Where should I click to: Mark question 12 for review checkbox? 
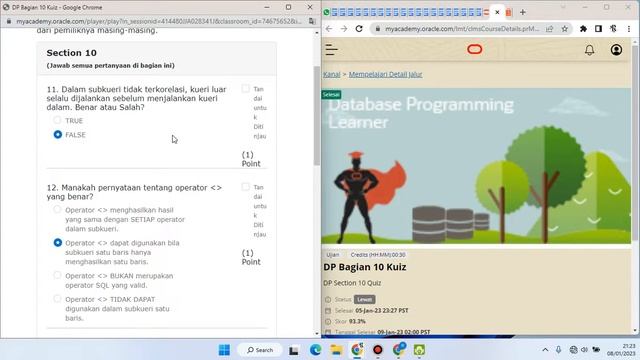pos(245,187)
